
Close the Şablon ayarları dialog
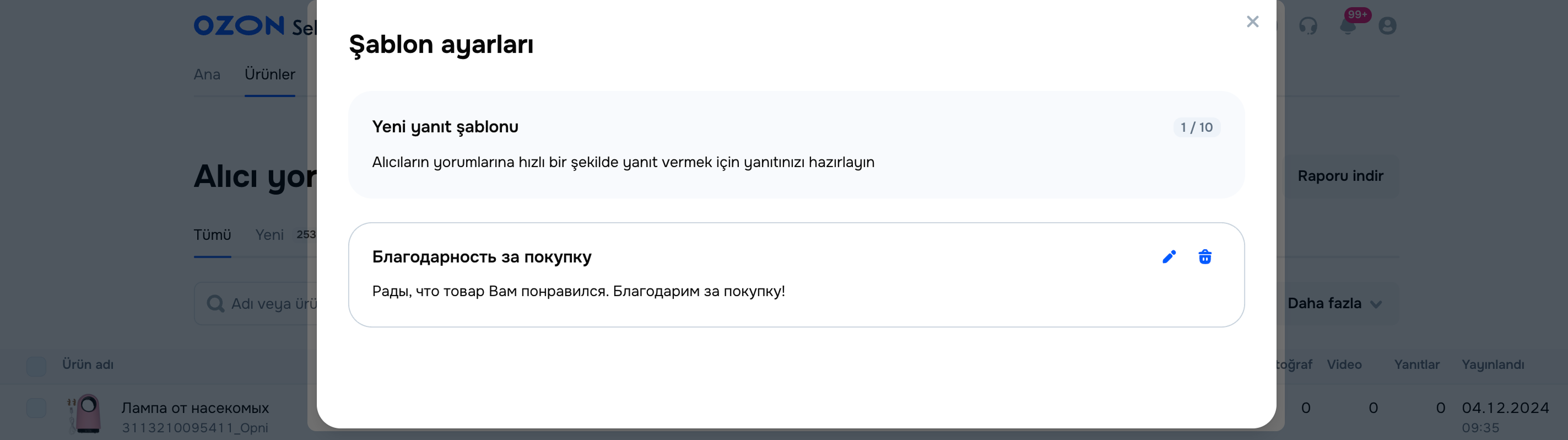coord(1252,22)
